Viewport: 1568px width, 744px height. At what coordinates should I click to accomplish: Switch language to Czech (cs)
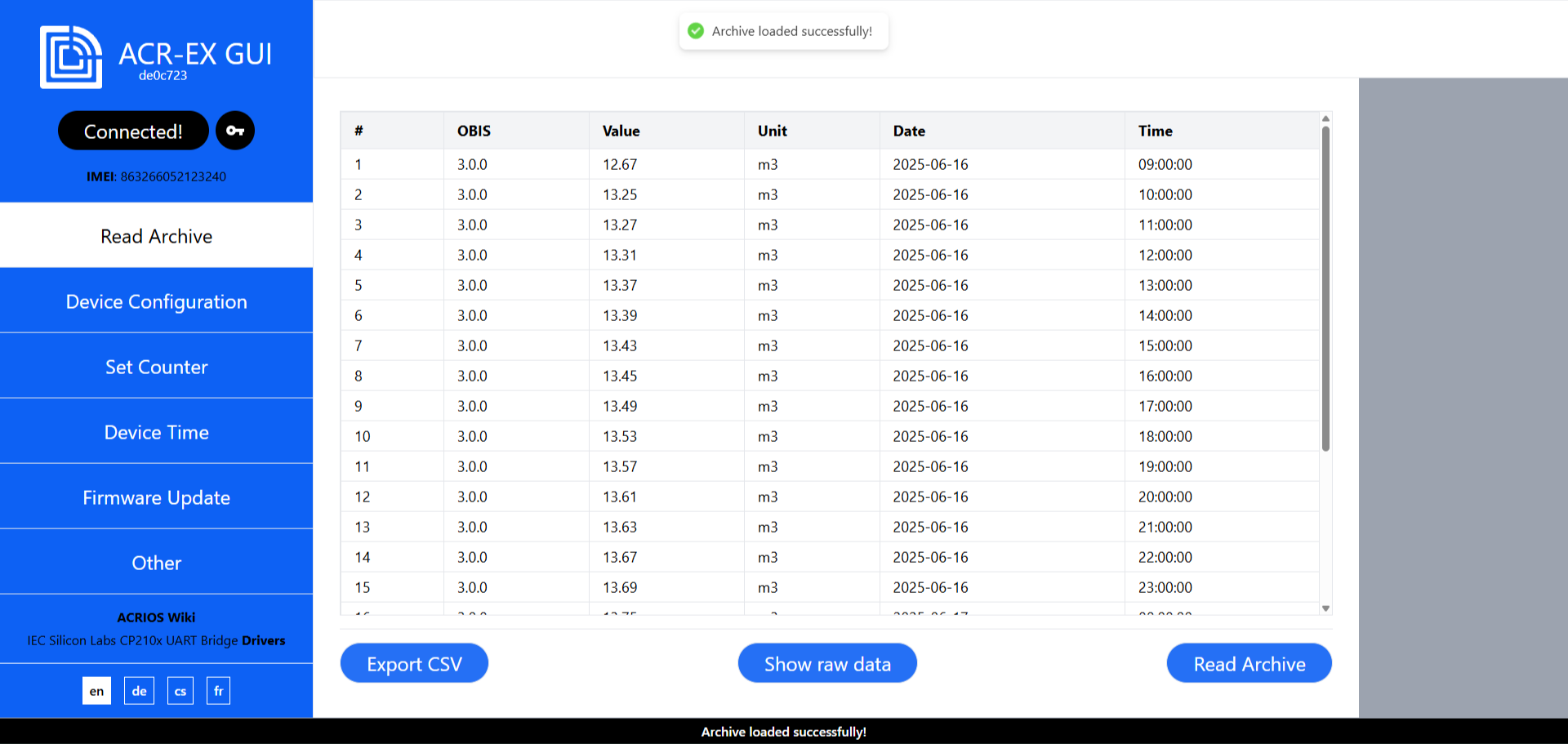180,691
